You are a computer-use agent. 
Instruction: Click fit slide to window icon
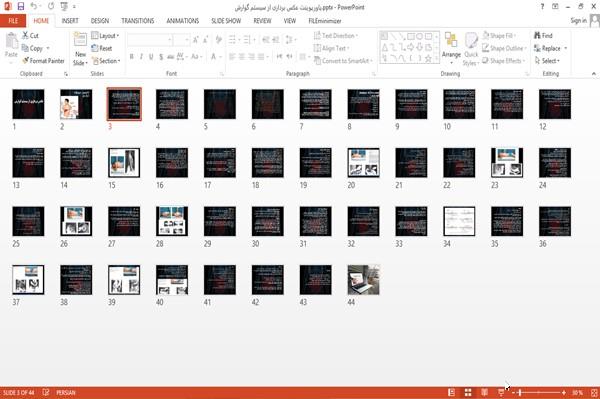tap(594, 392)
